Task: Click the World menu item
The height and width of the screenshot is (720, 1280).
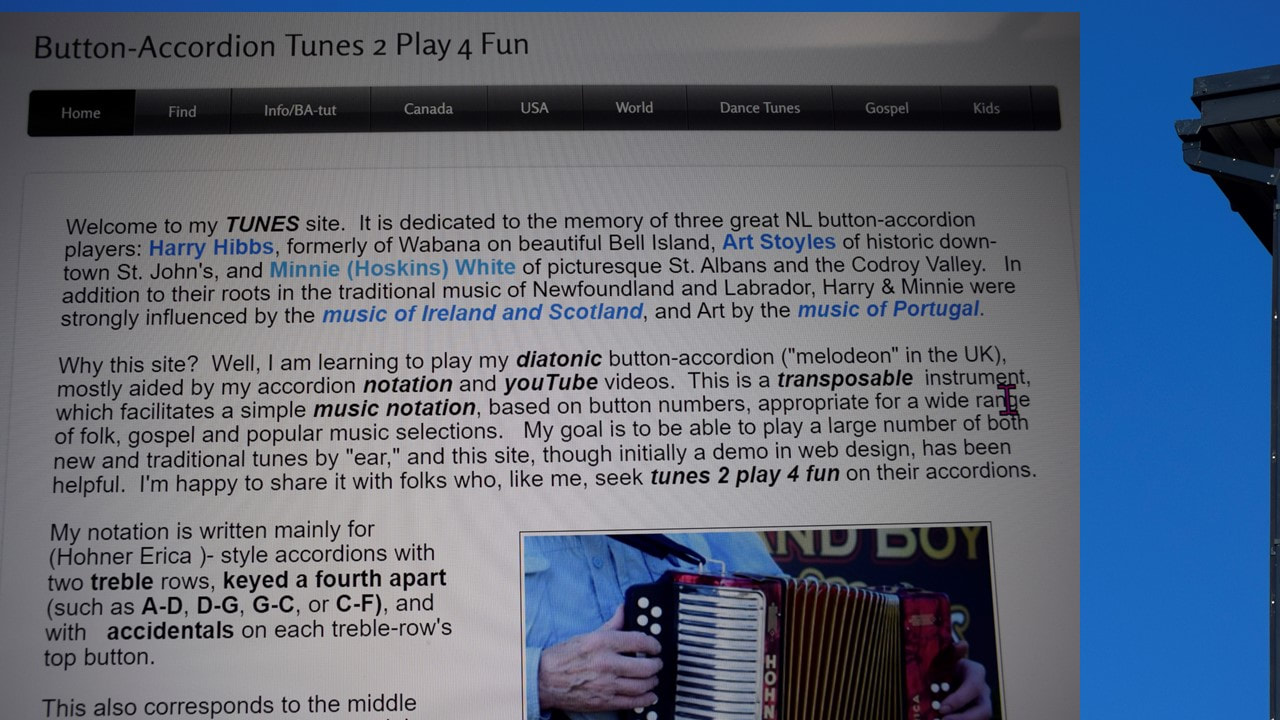Action: tap(634, 108)
